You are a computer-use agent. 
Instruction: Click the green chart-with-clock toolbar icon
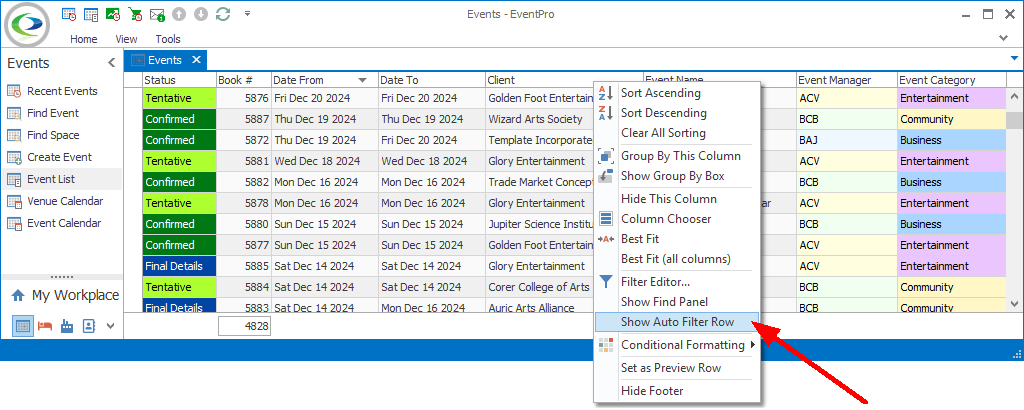(112, 14)
